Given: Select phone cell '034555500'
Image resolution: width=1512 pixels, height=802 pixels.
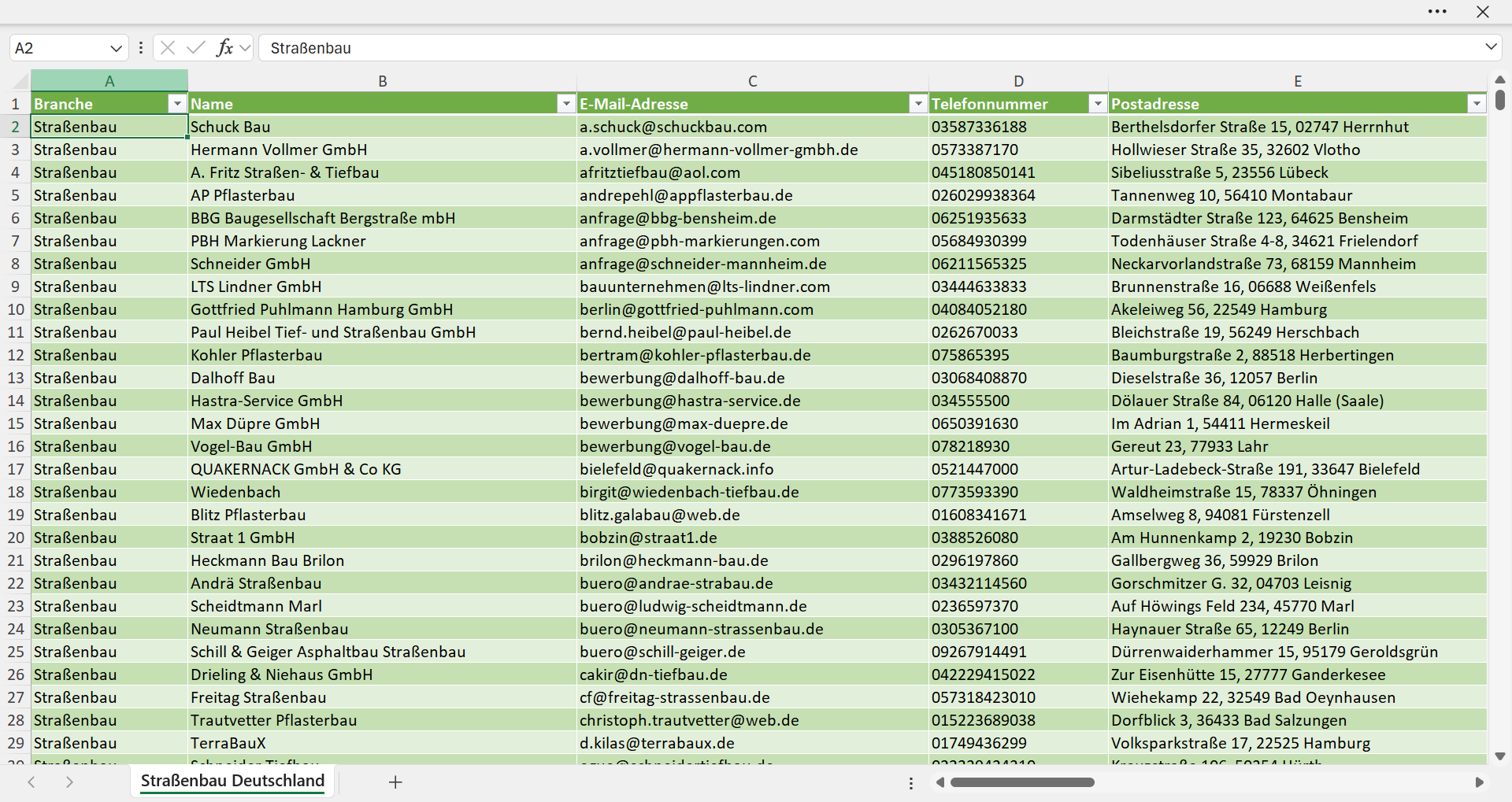Looking at the screenshot, I should coord(1019,401).
